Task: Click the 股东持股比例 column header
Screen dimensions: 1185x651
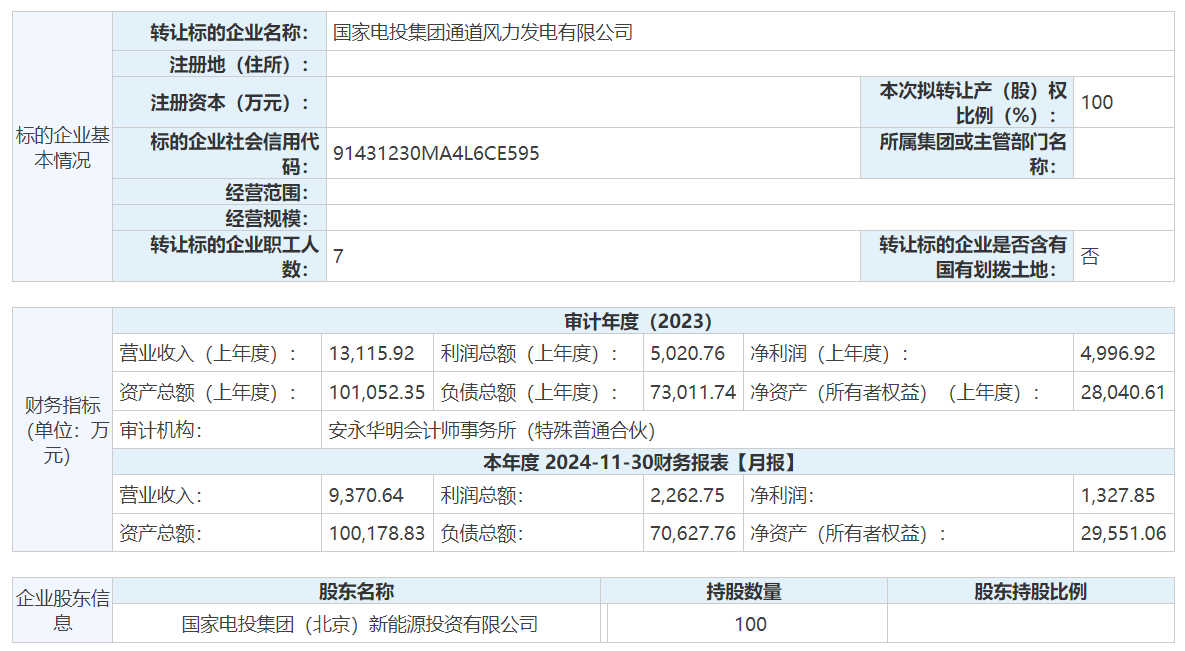Action: tap(1031, 591)
